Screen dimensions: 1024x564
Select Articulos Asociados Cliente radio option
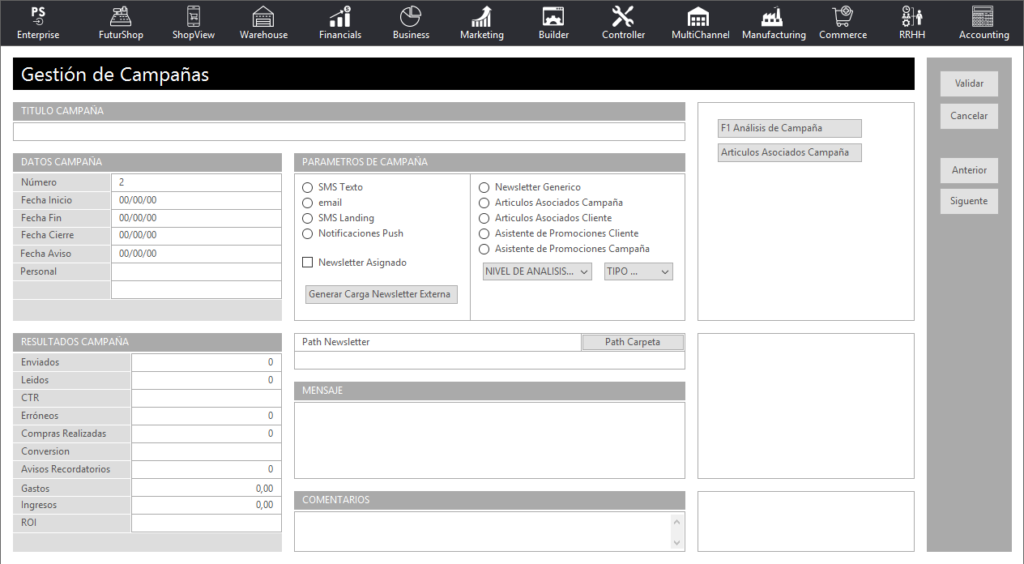484,218
